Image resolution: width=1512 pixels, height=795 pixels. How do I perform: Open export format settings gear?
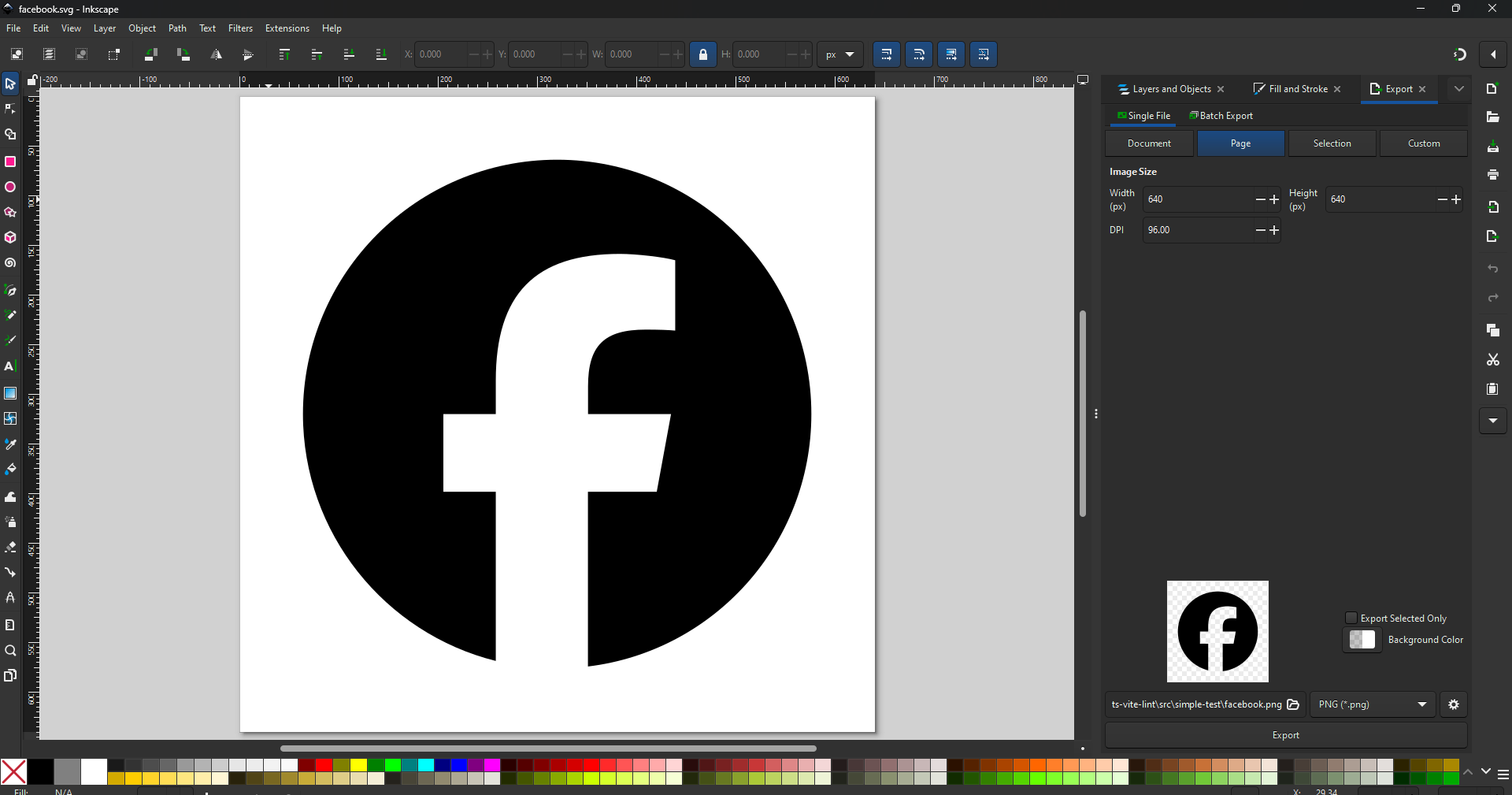click(x=1454, y=704)
